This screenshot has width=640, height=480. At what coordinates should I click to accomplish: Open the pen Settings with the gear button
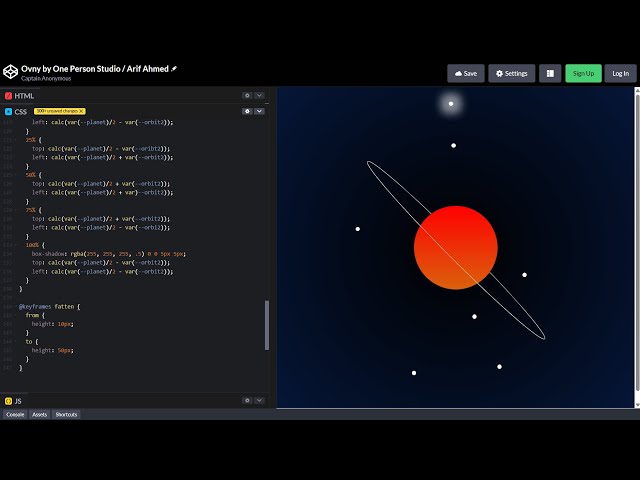(x=511, y=73)
